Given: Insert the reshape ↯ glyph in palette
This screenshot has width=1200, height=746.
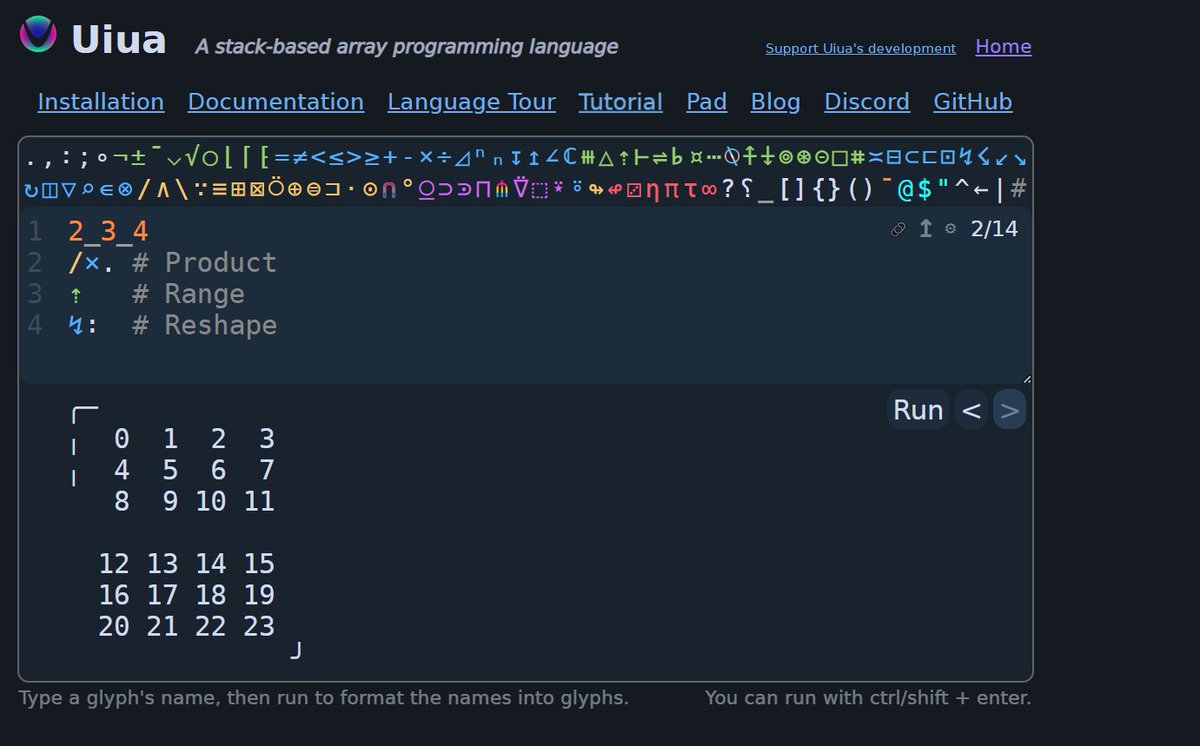Looking at the screenshot, I should (966, 157).
